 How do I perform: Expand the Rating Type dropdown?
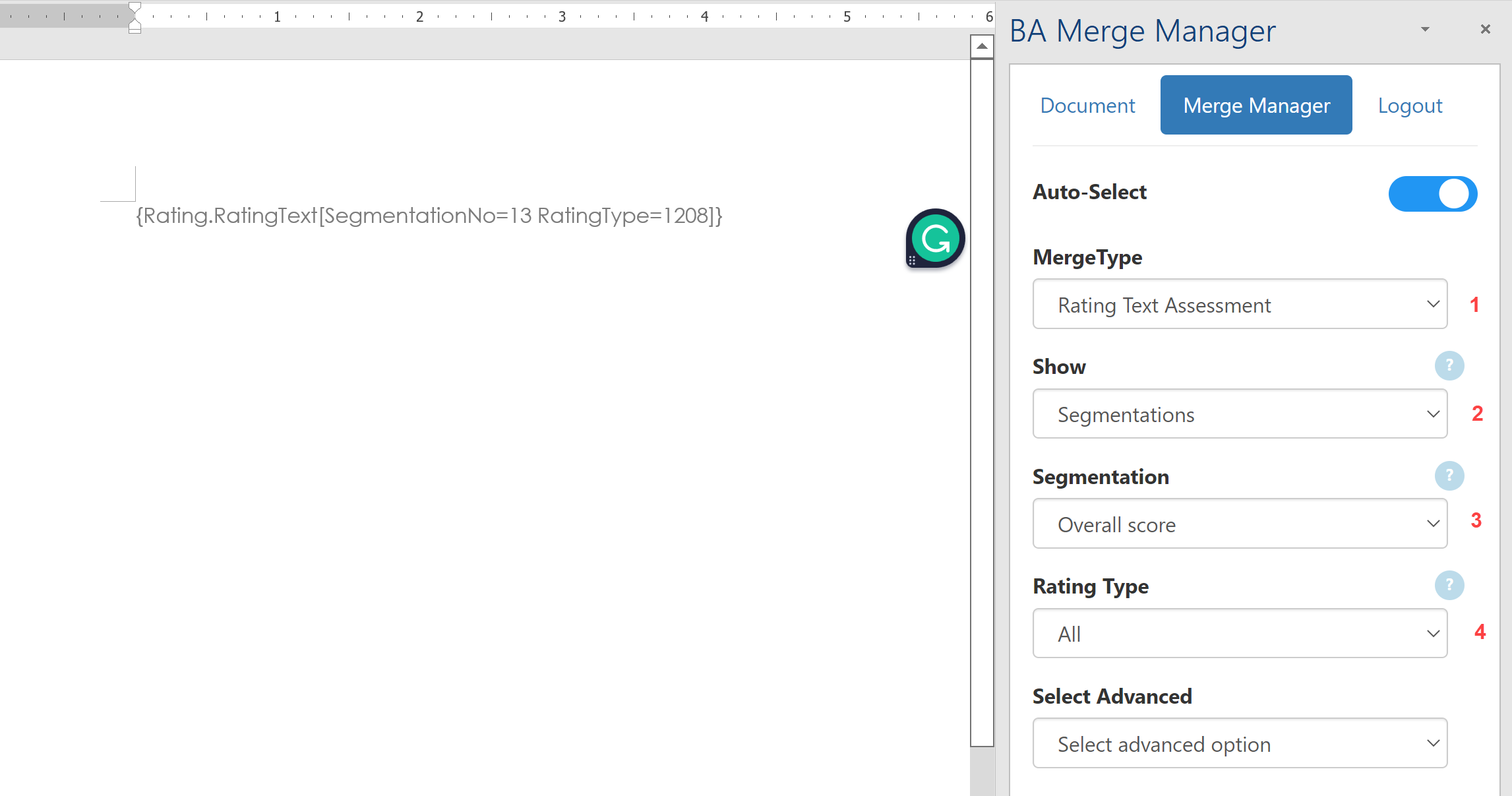click(1240, 634)
